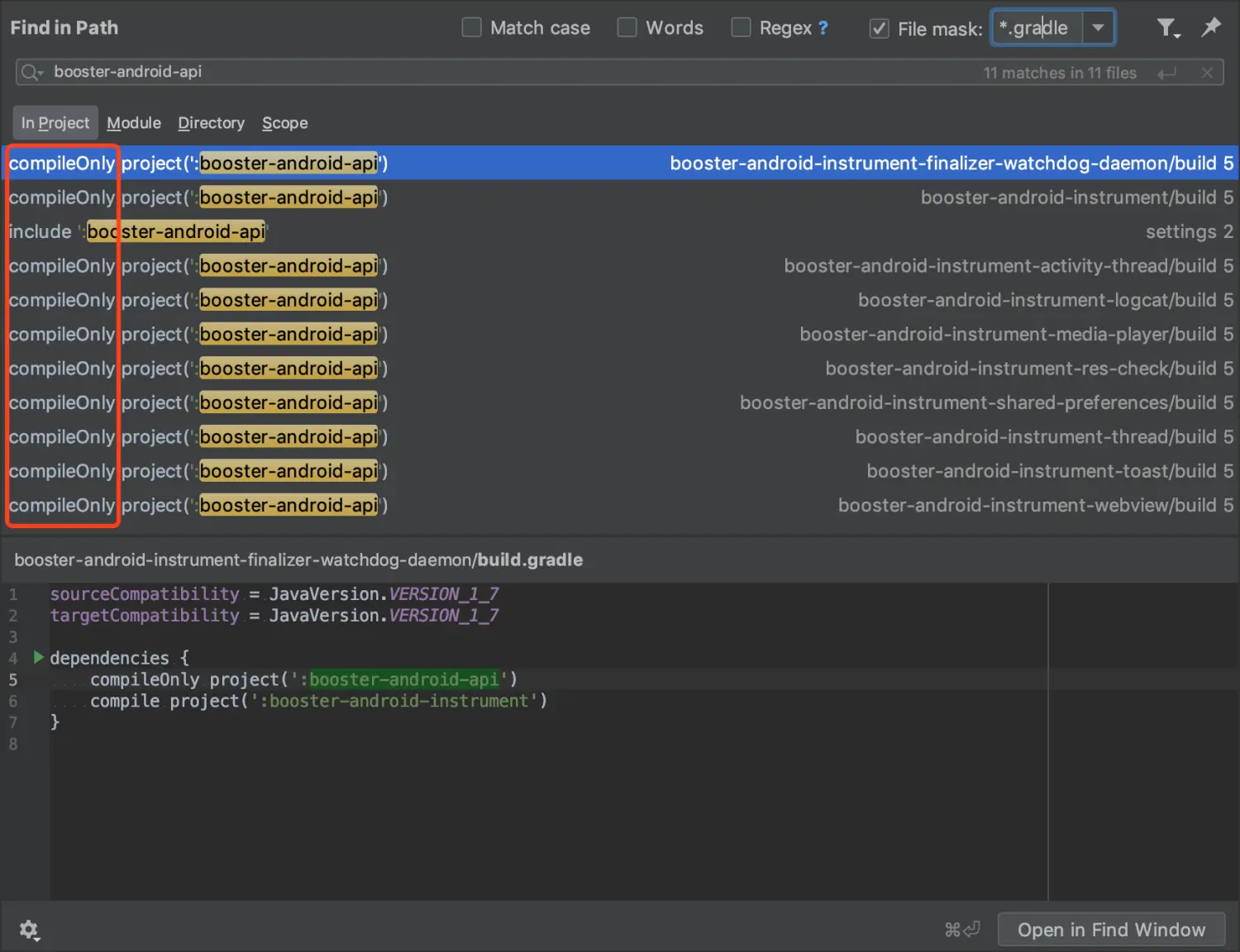This screenshot has width=1240, height=952.
Task: Uncheck the File mask checkbox
Action: pos(879,29)
